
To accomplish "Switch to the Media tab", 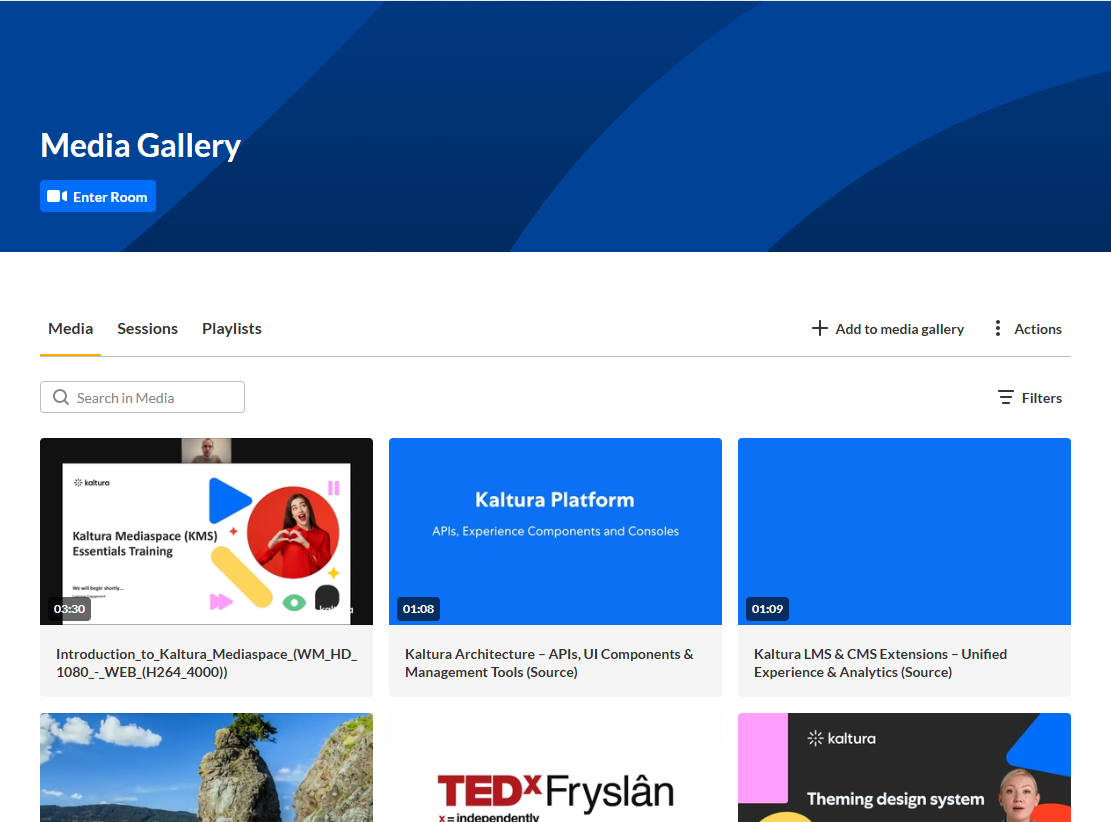I will (70, 329).
